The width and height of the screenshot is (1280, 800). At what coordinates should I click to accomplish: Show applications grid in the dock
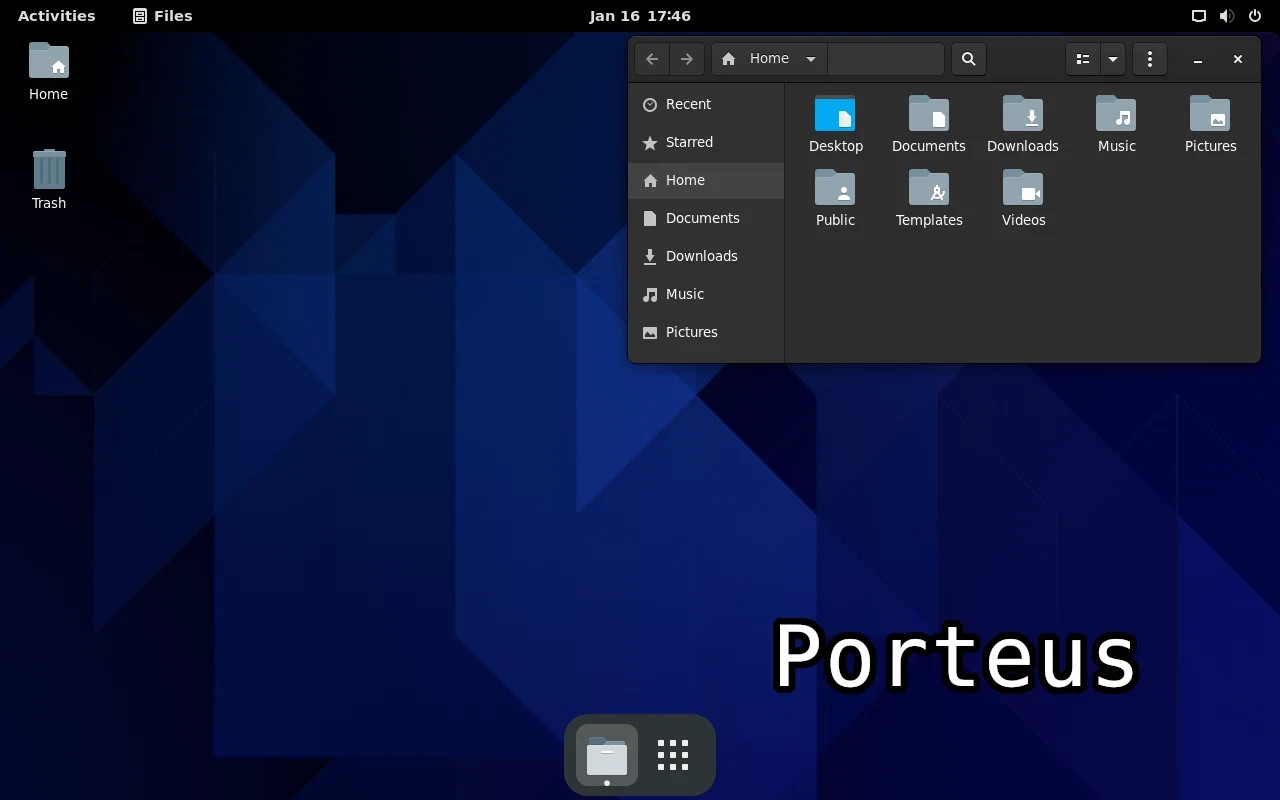[673, 756]
